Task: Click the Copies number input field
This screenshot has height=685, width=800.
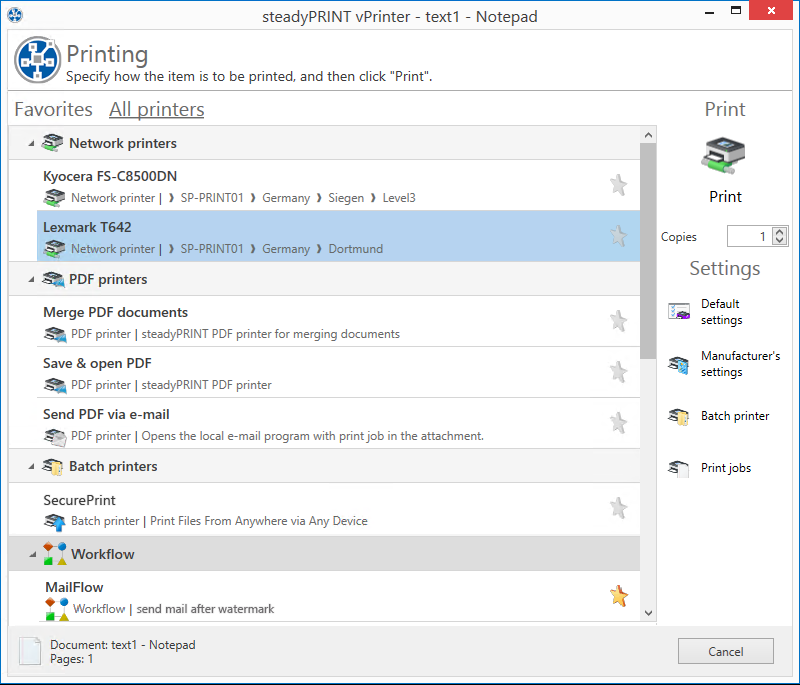Action: [x=748, y=237]
